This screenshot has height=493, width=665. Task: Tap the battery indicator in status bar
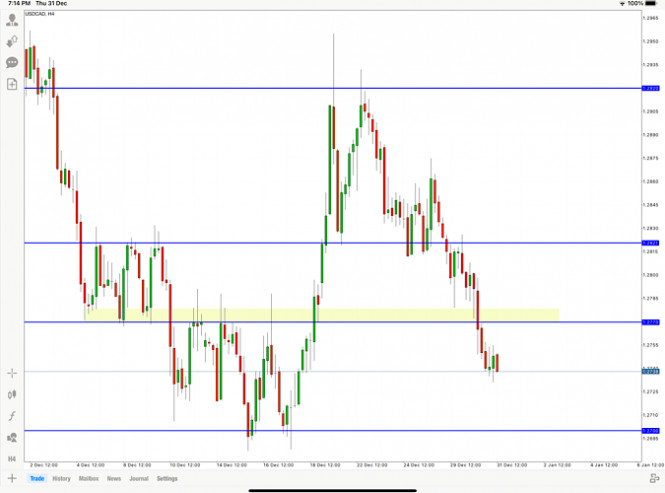651,3
